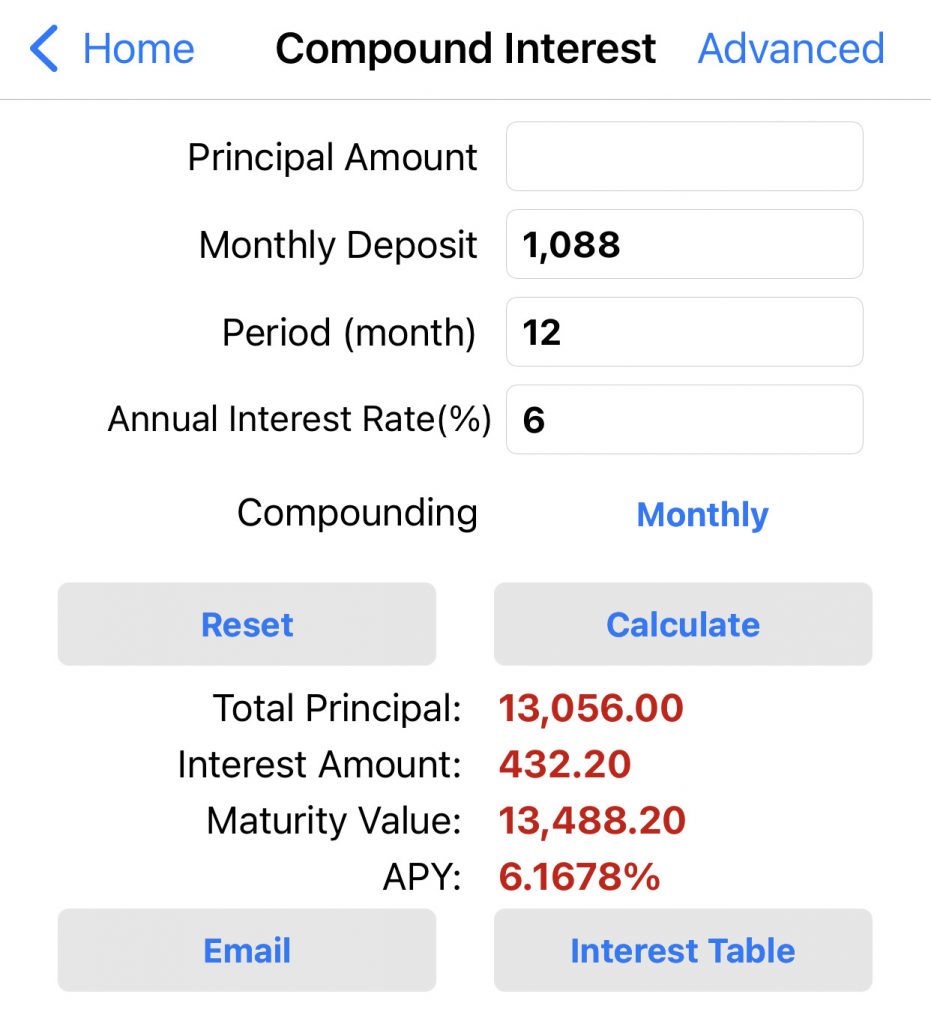Hit the Calculate button
The width and height of the screenshot is (931, 1024).
683,625
